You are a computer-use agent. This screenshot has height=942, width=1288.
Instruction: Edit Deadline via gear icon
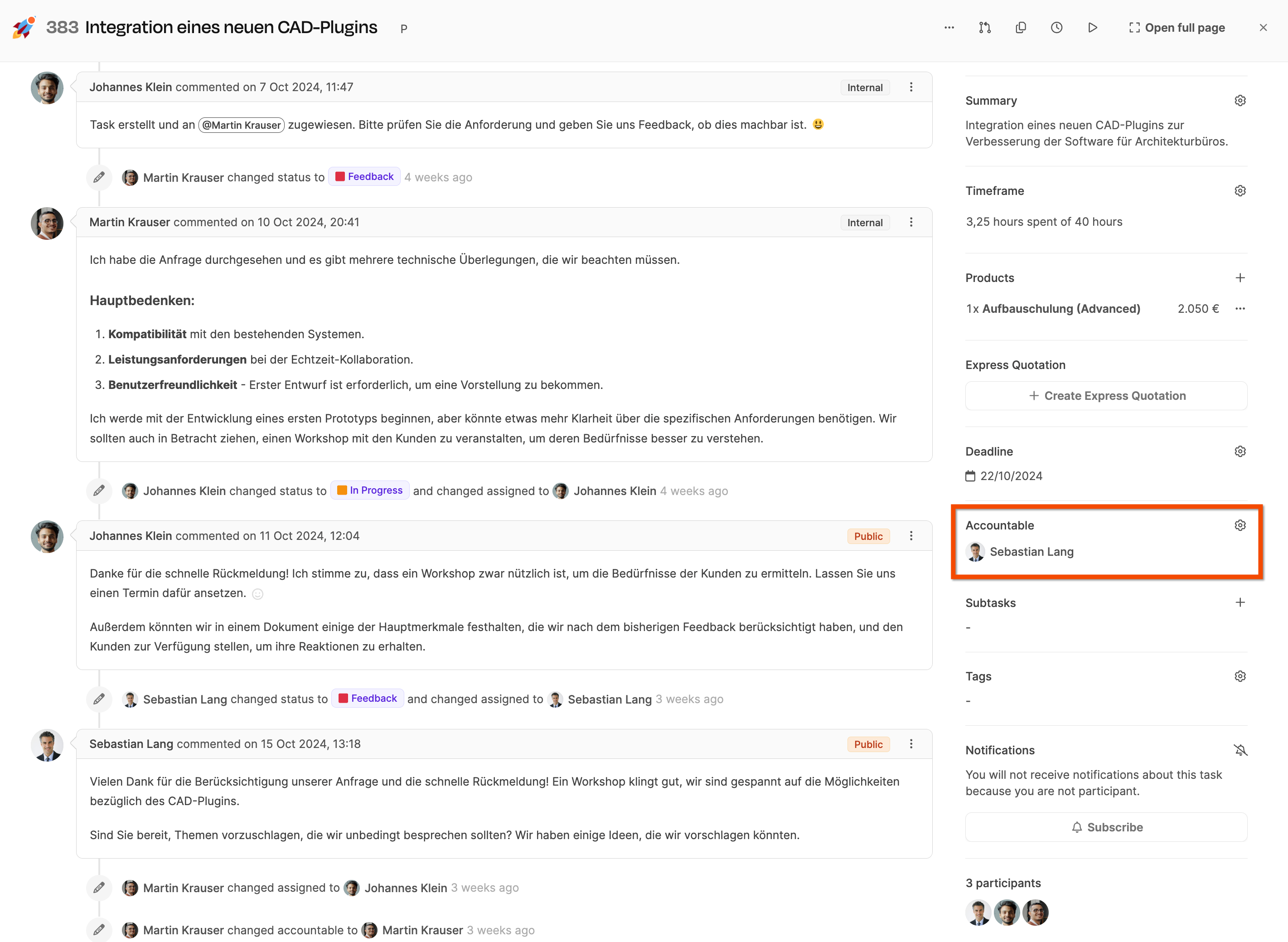pyautogui.click(x=1240, y=452)
